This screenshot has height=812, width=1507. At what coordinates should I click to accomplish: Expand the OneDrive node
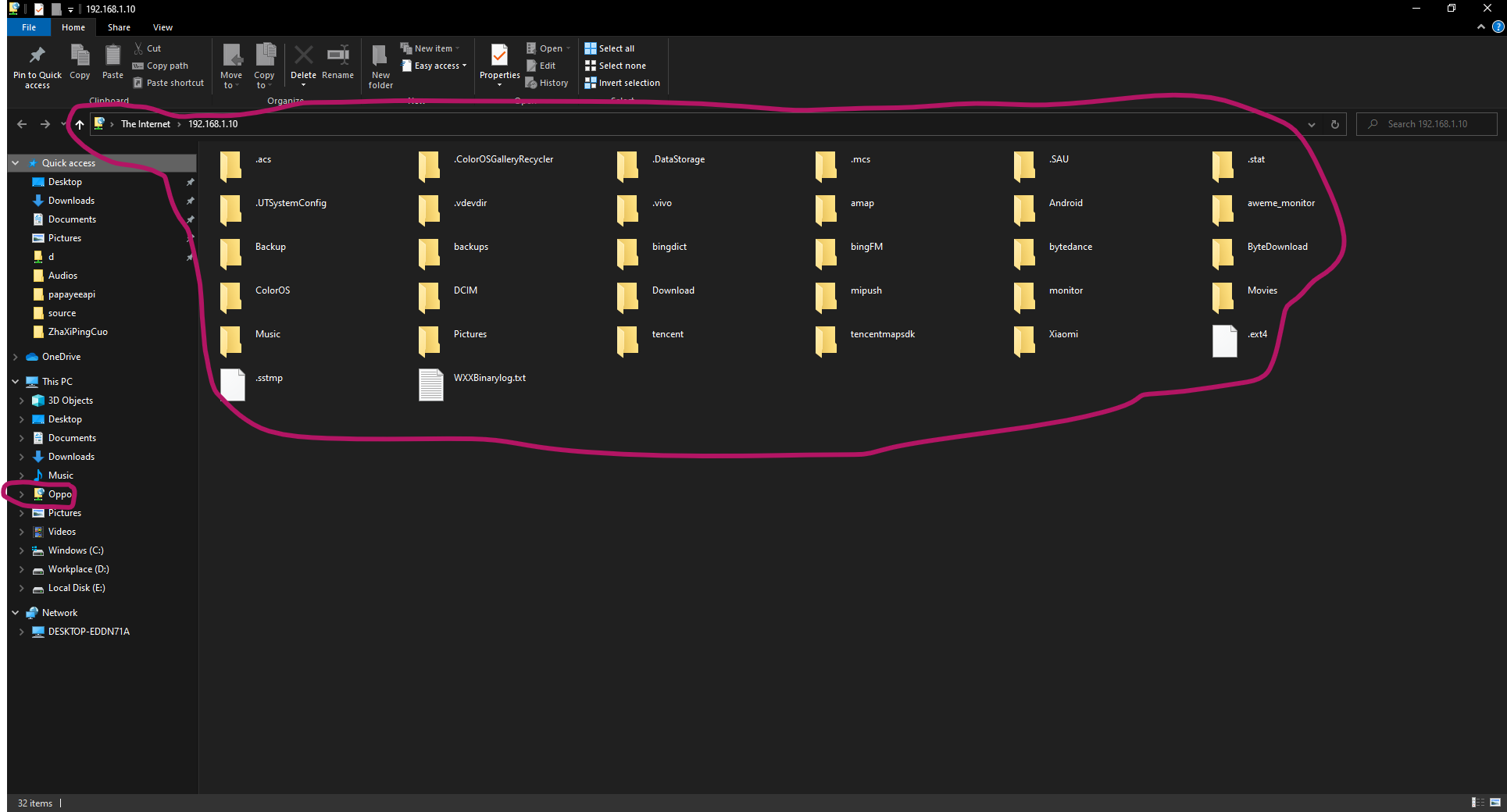[15, 357]
